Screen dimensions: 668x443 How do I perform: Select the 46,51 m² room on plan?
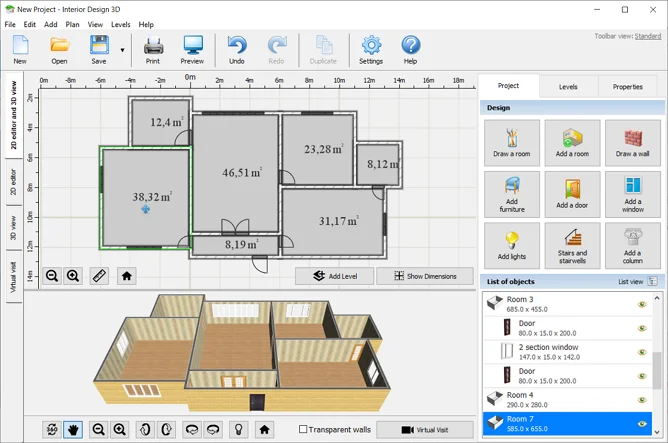pyautogui.click(x=236, y=173)
